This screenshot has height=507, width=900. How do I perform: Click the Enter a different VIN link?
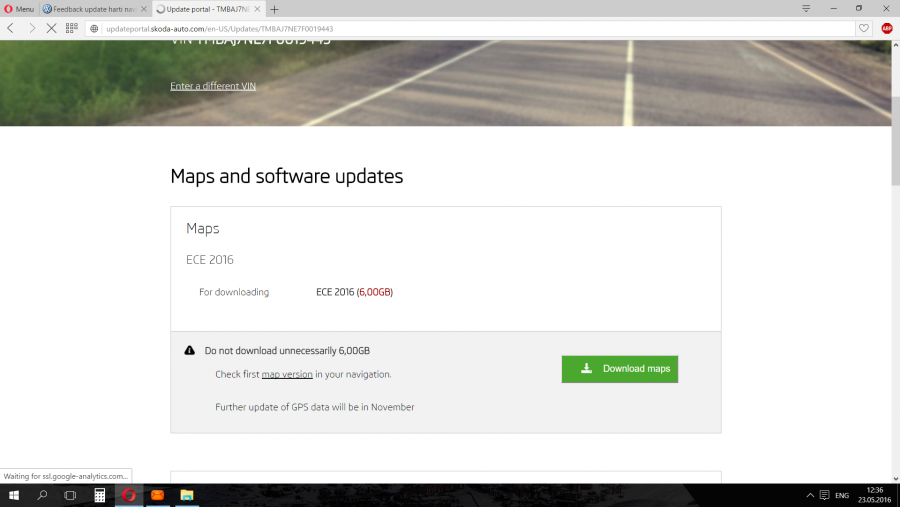coord(213,86)
